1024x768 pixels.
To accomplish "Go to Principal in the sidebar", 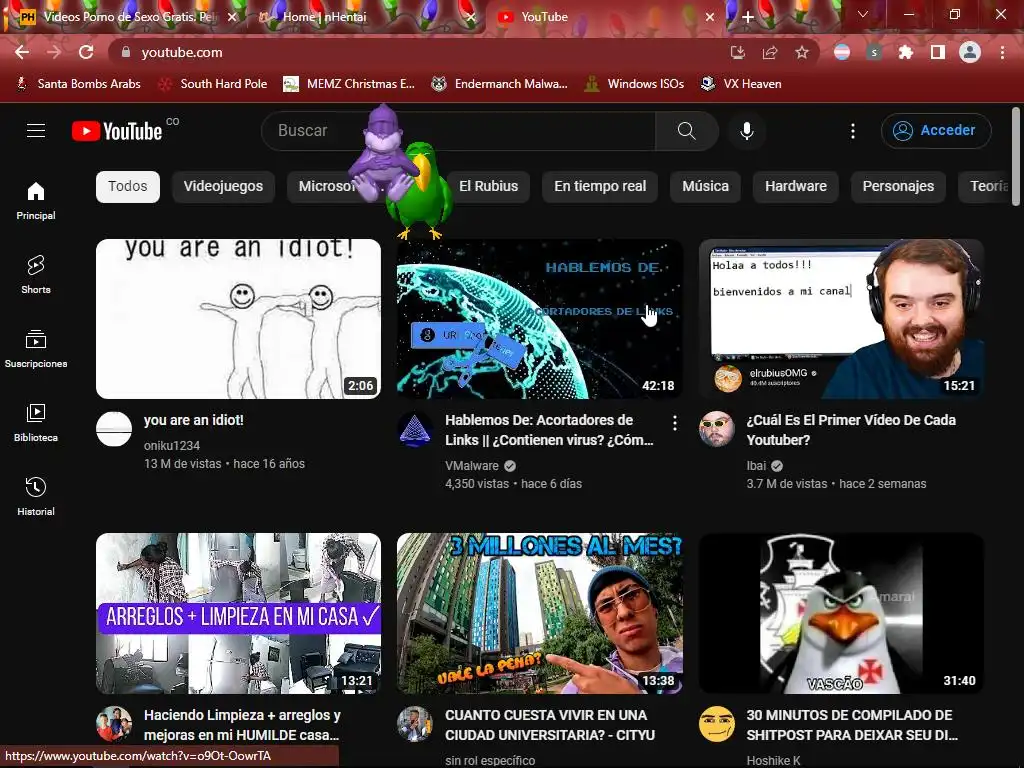I will point(36,201).
